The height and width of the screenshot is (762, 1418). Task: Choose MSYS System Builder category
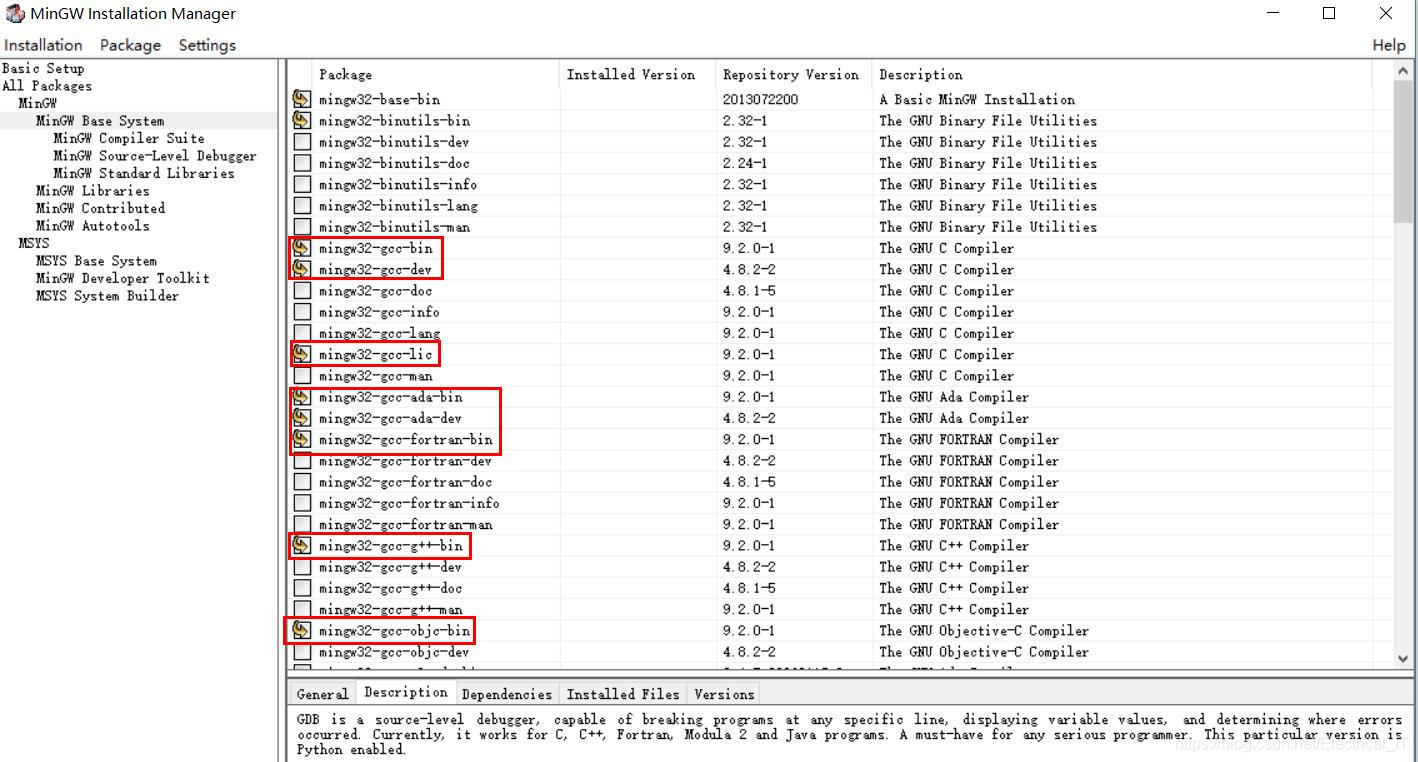[107, 295]
